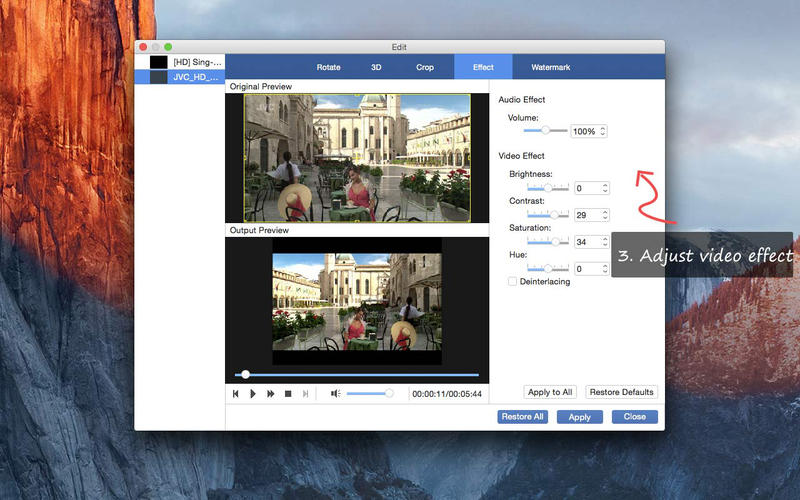
Task: Select the black thumbnail of HD Sing video
Action: [159, 62]
